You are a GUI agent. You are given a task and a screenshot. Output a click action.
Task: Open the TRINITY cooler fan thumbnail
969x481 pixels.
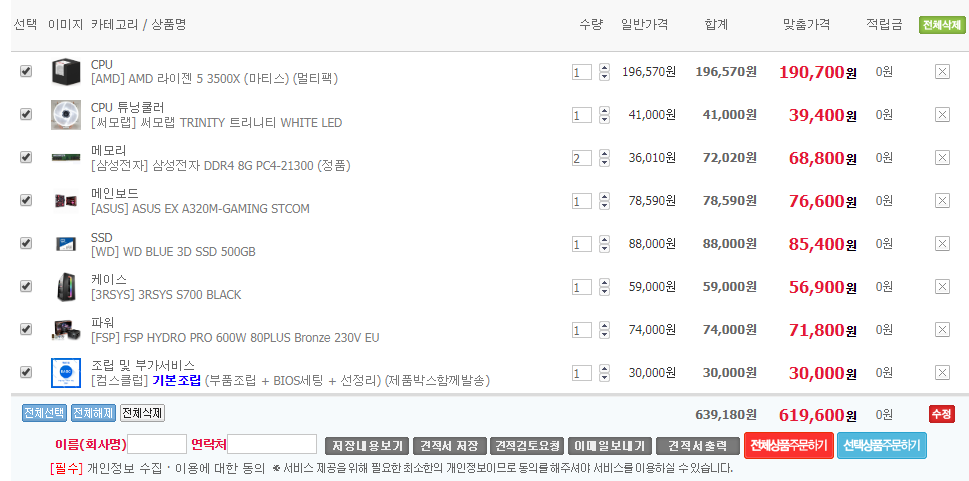click(66, 115)
